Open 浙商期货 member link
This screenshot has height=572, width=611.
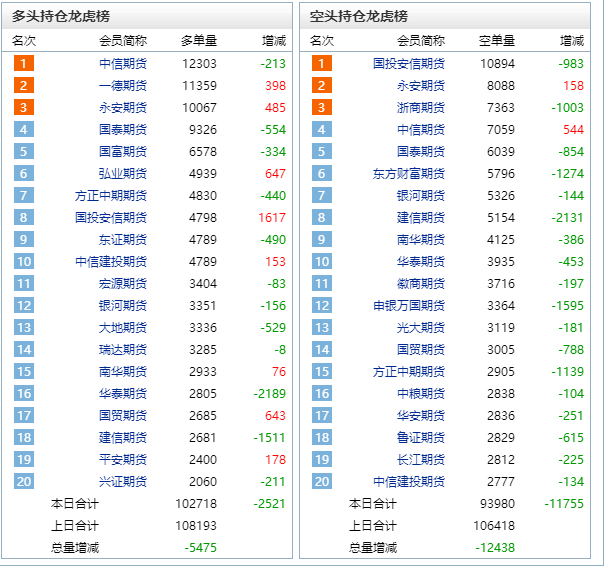click(421, 108)
